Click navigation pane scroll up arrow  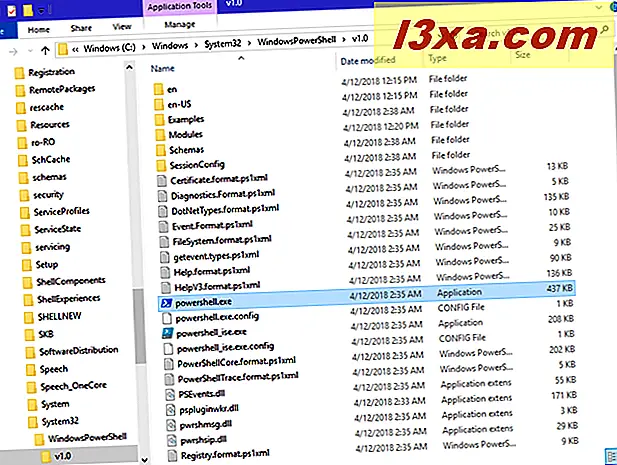[129, 67]
